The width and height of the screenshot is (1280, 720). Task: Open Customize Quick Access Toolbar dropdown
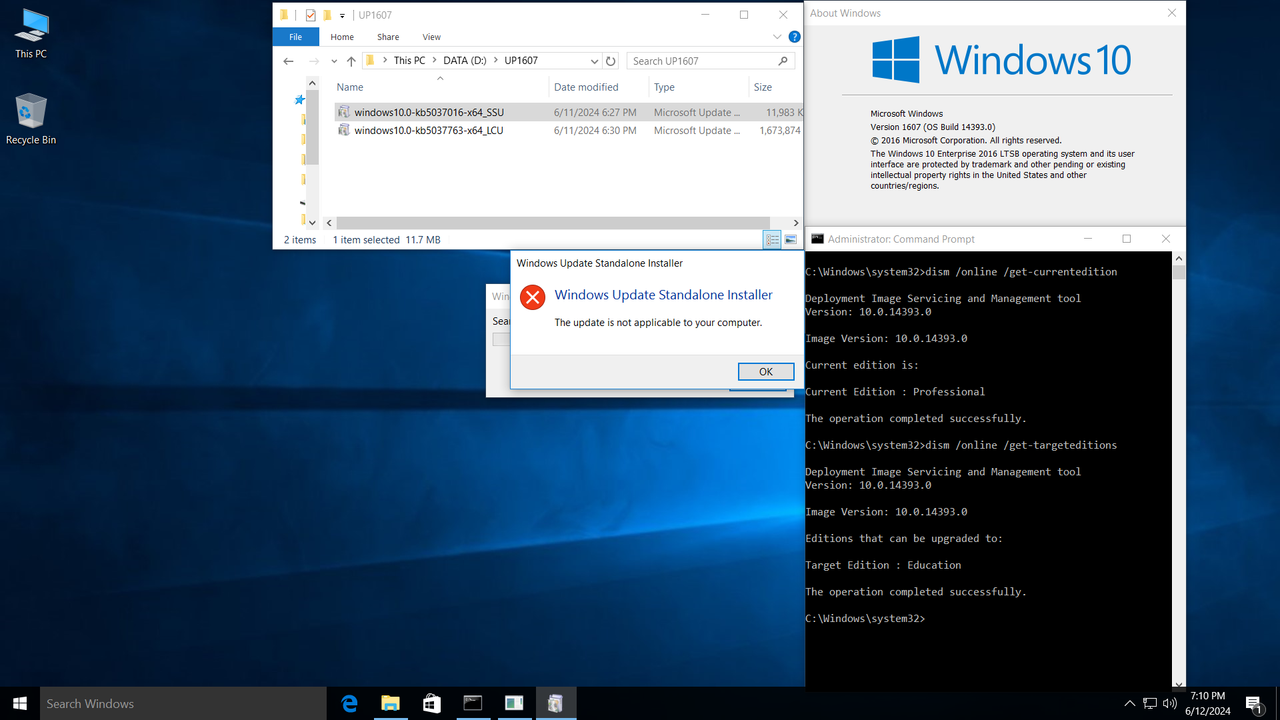(x=342, y=15)
